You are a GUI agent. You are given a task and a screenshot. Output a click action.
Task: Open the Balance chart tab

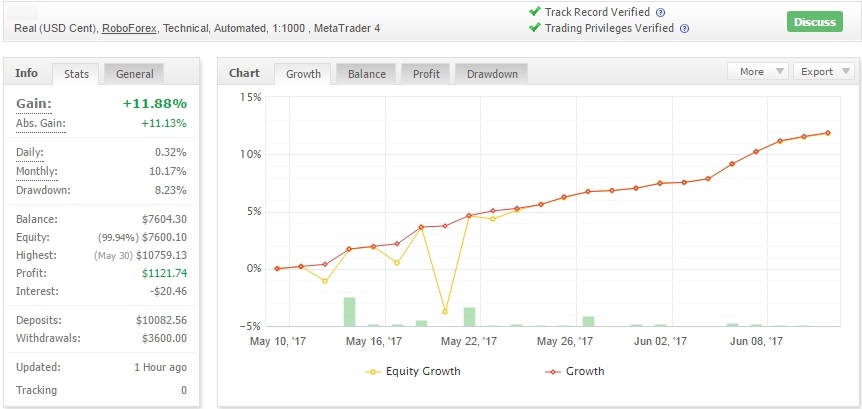[367, 74]
